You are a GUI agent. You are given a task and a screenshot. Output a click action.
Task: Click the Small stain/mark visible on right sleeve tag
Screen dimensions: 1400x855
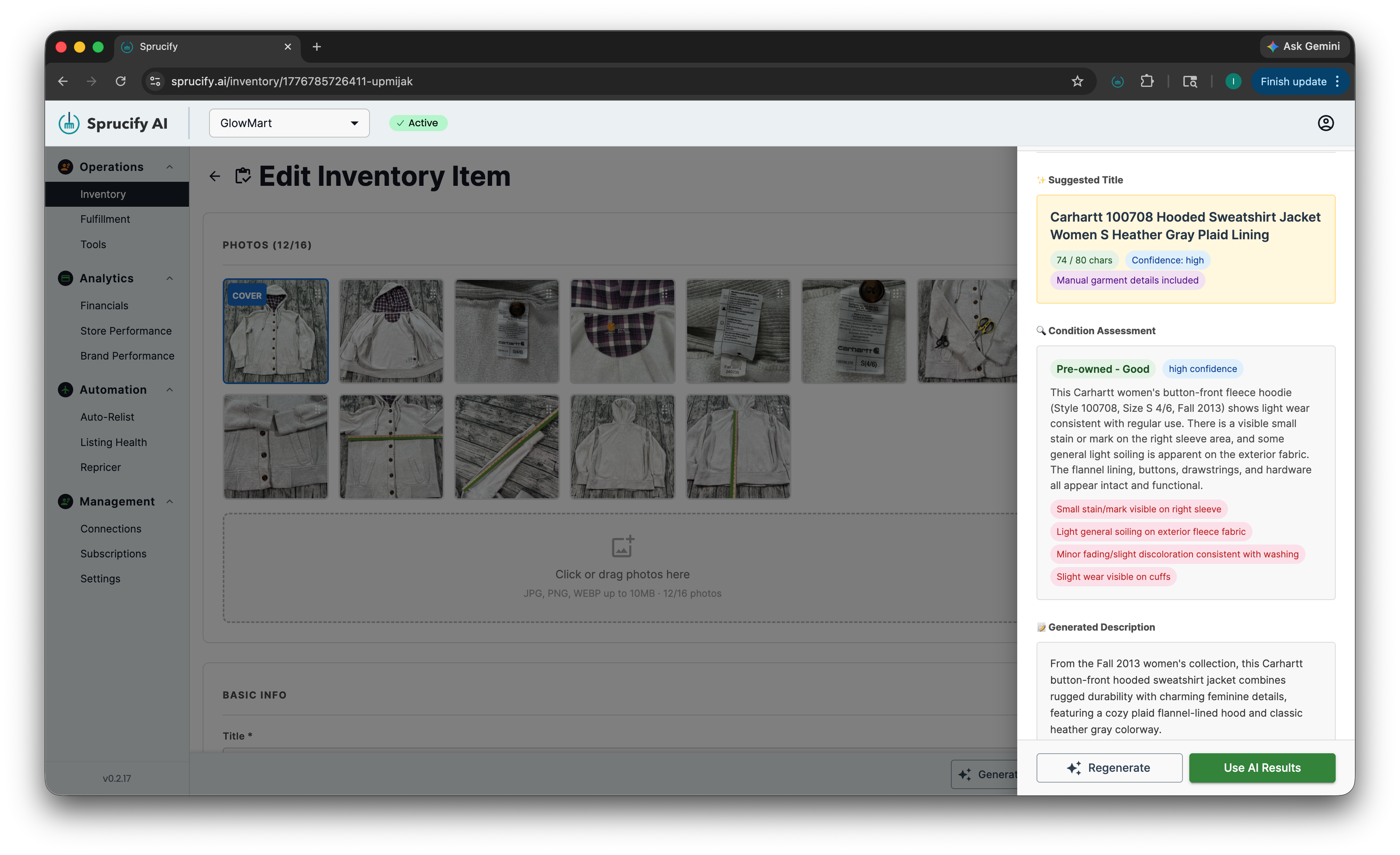pos(1138,509)
